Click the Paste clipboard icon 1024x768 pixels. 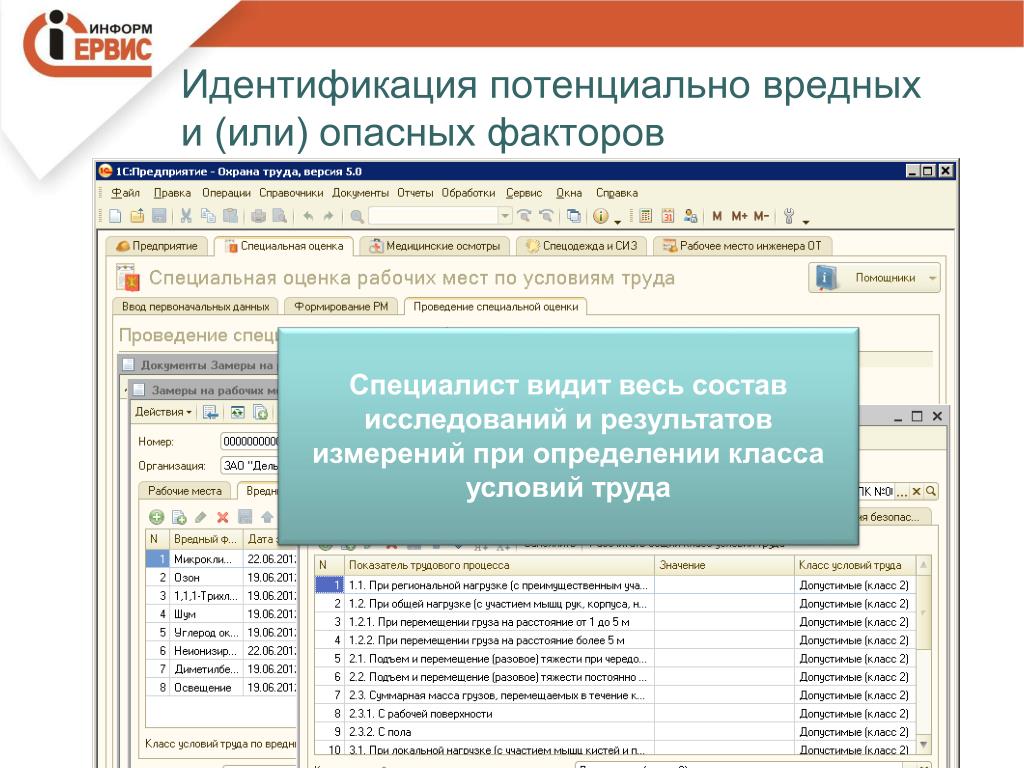[x=230, y=216]
